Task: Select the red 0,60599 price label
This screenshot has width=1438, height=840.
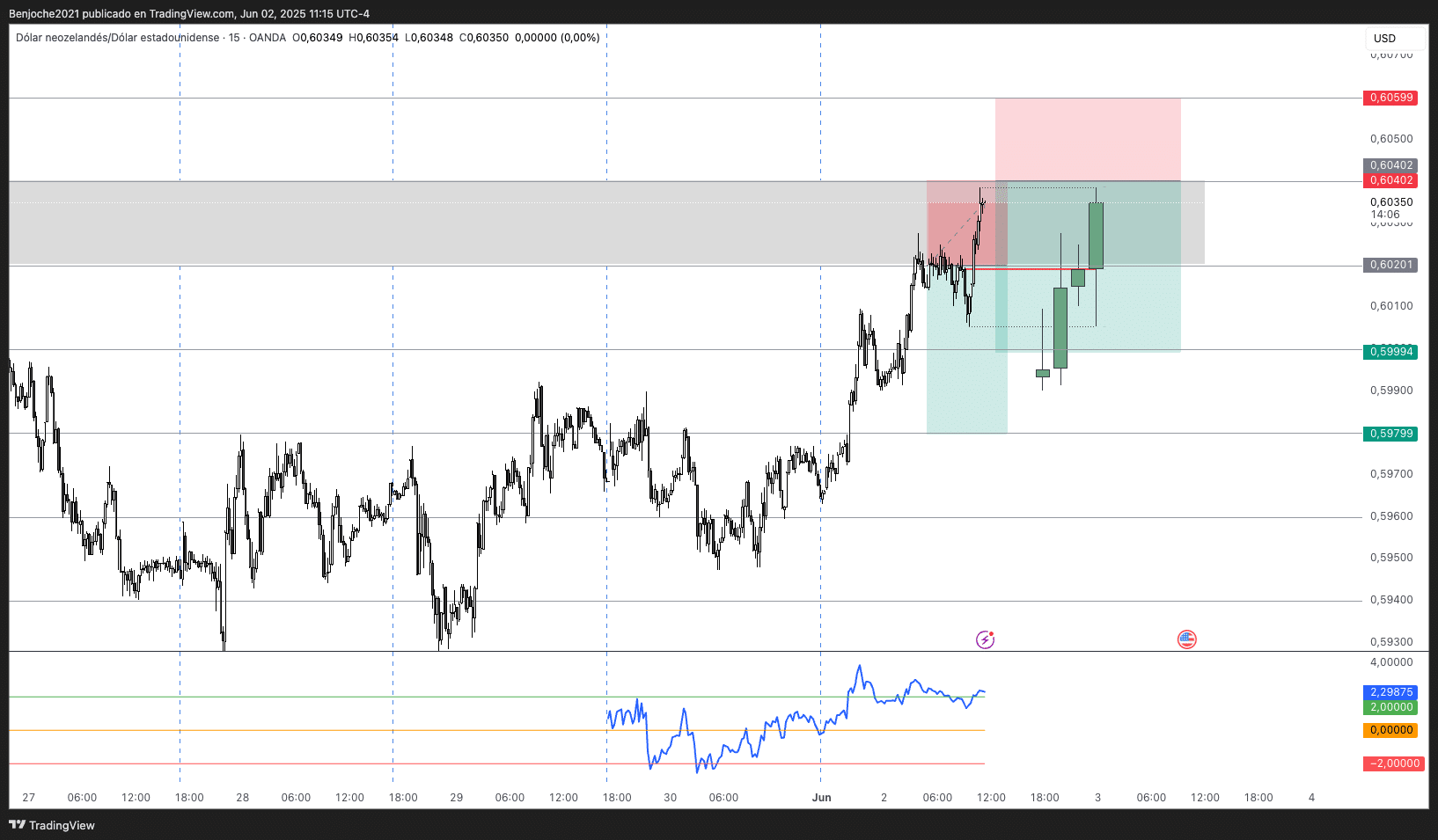Action: click(1390, 98)
